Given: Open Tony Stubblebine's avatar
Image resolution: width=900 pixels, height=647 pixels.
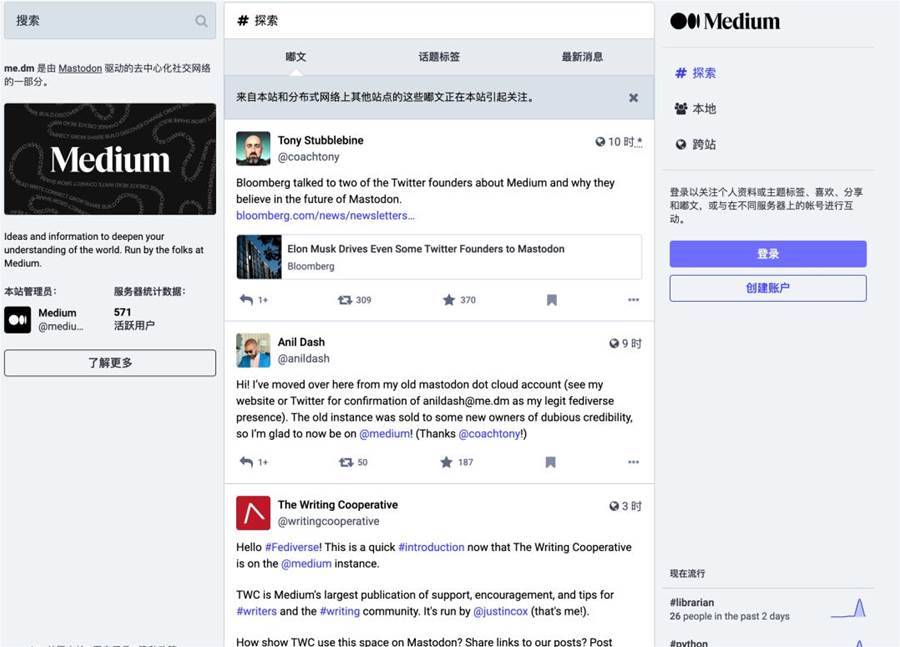Looking at the screenshot, I should point(253,149).
